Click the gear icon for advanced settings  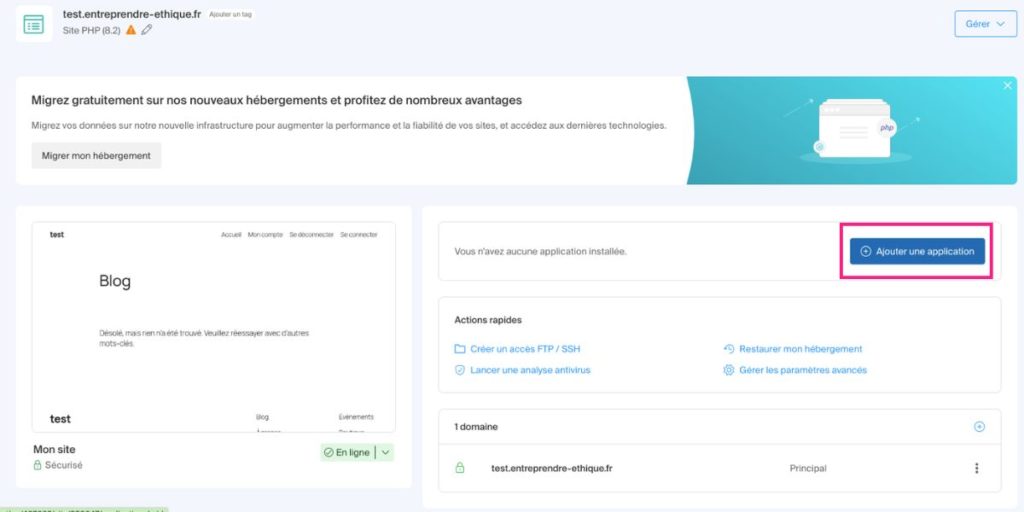[729, 370]
